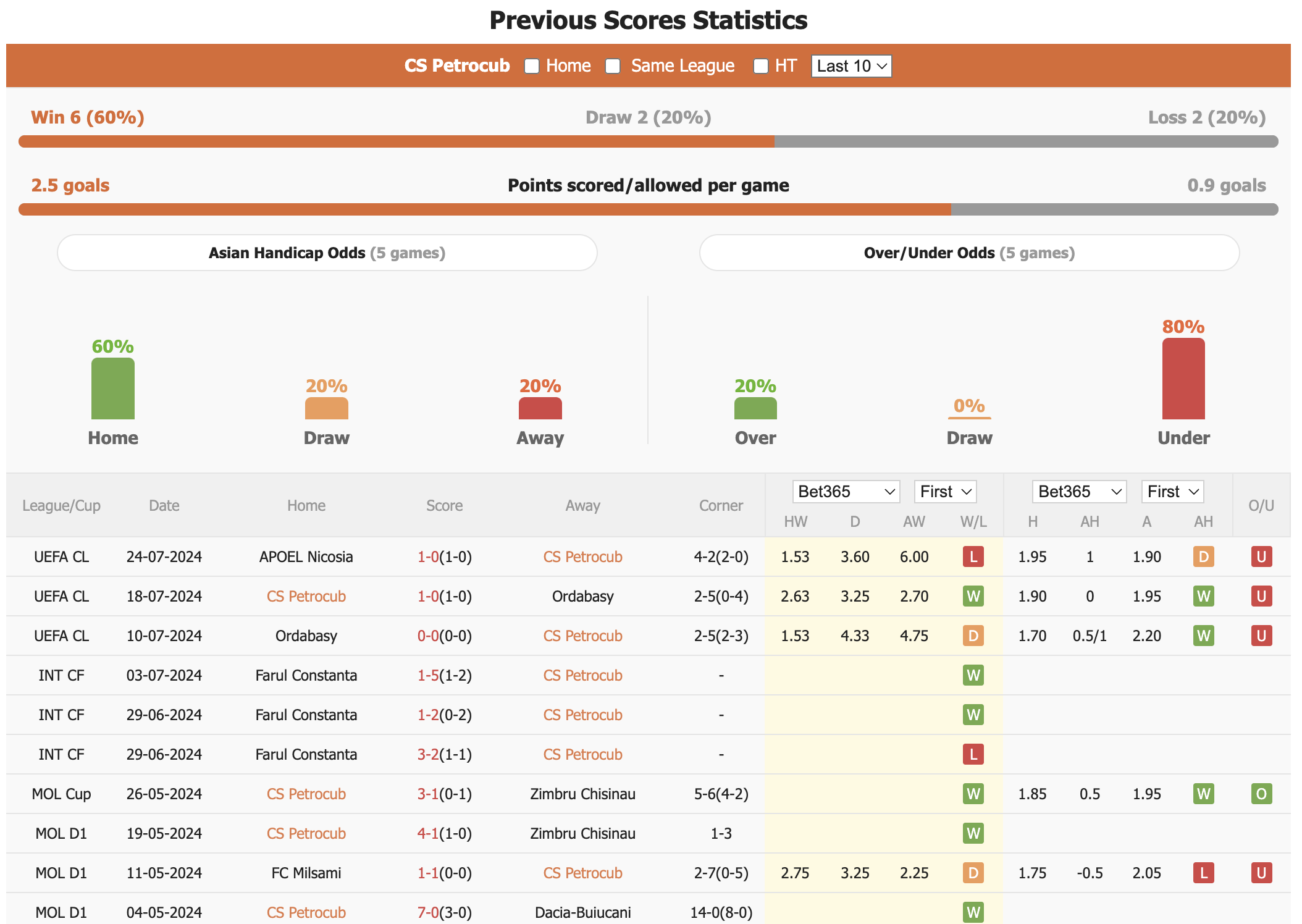This screenshot has width=1302, height=924.
Task: Click the Loss 2 (20%) label
Action: (x=1206, y=117)
